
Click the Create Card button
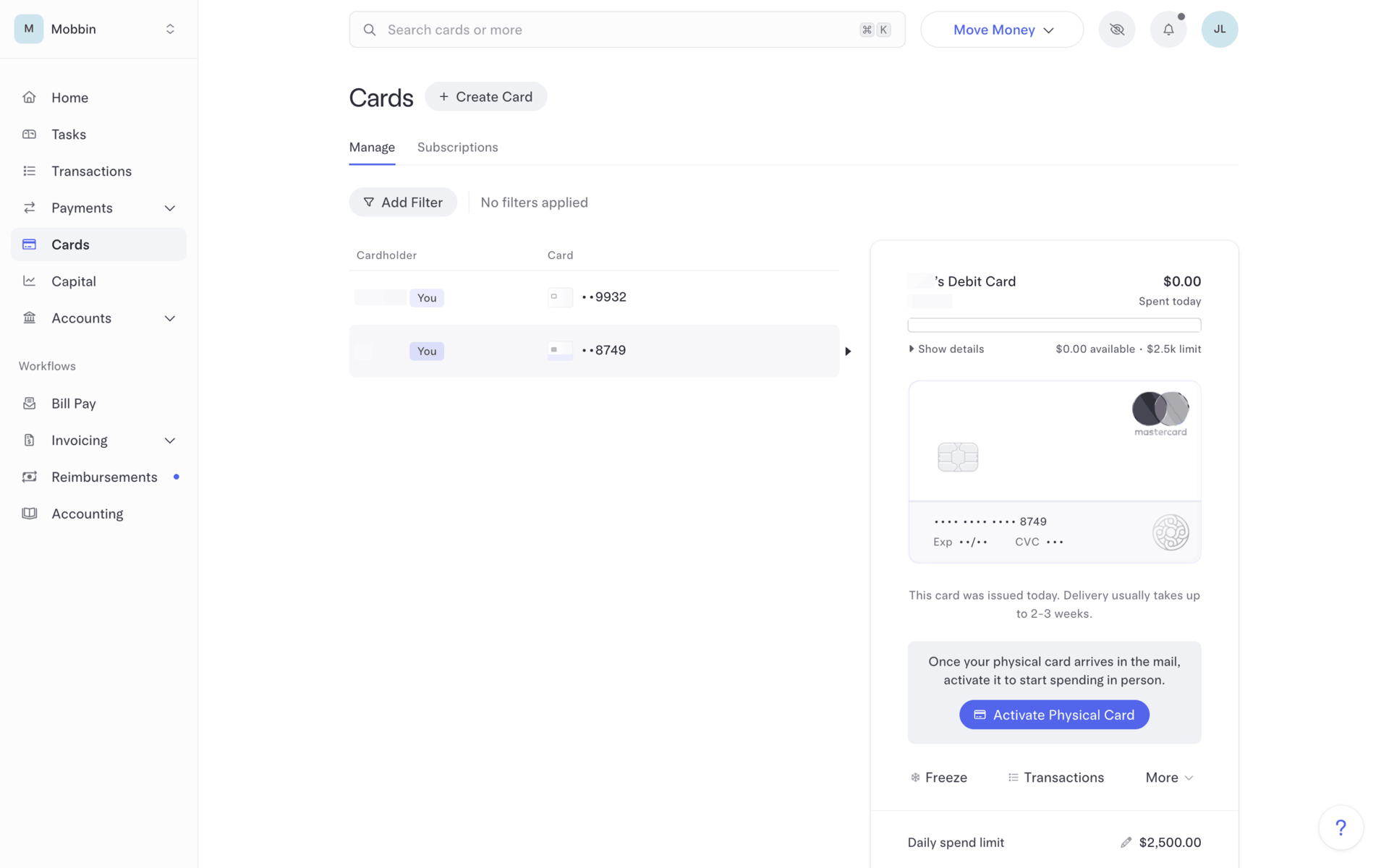click(x=485, y=97)
